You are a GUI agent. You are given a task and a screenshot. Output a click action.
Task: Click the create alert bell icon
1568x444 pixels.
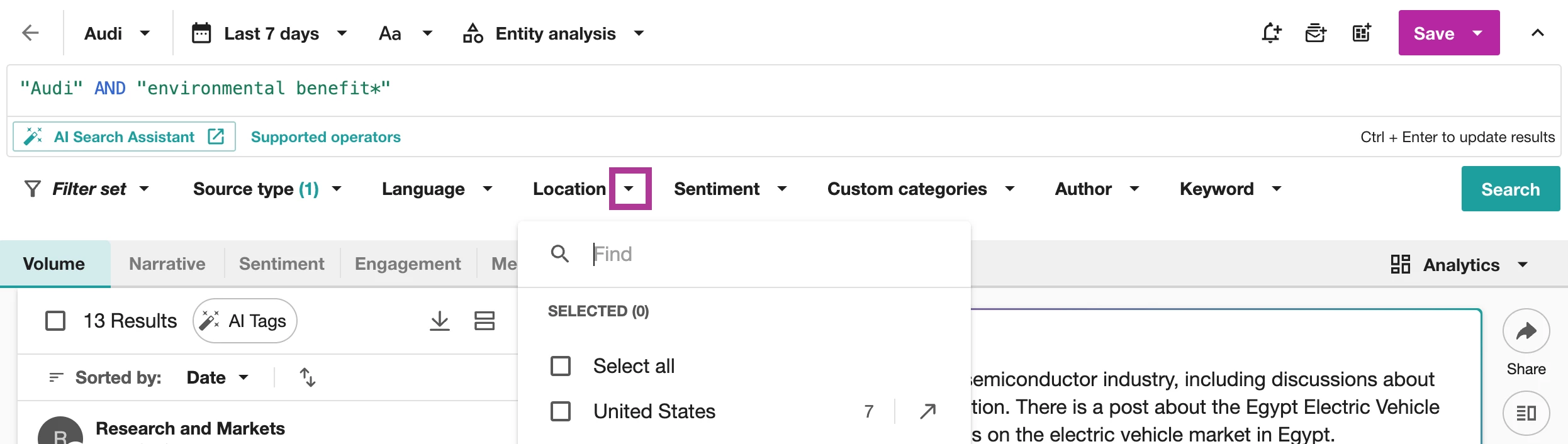[1271, 33]
